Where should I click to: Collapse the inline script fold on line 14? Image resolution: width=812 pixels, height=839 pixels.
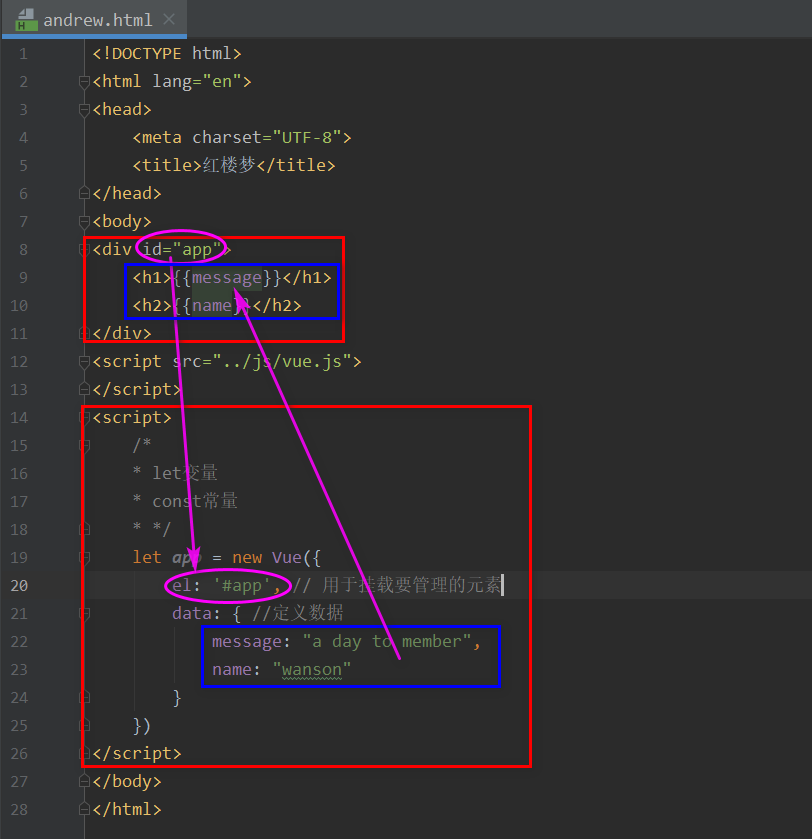click(x=84, y=417)
